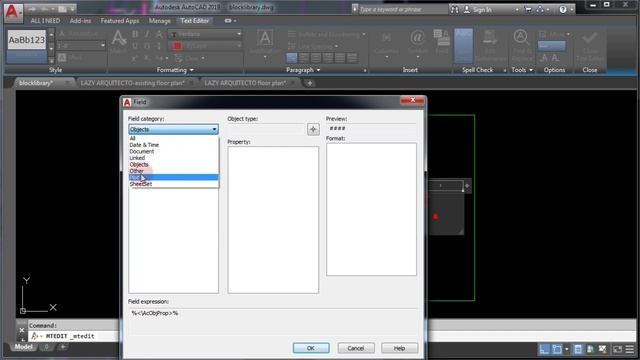Toggle Bold in Formatting panel

tap(135, 34)
